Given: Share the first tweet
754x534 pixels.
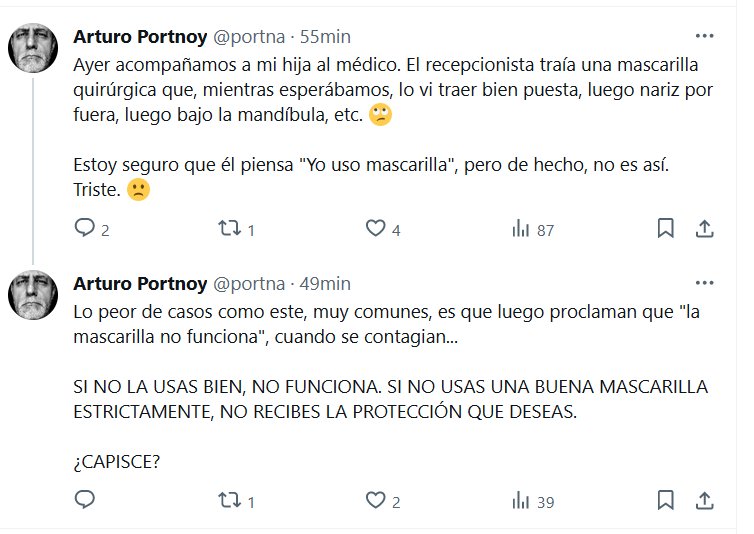Looking at the screenshot, I should point(704,228).
